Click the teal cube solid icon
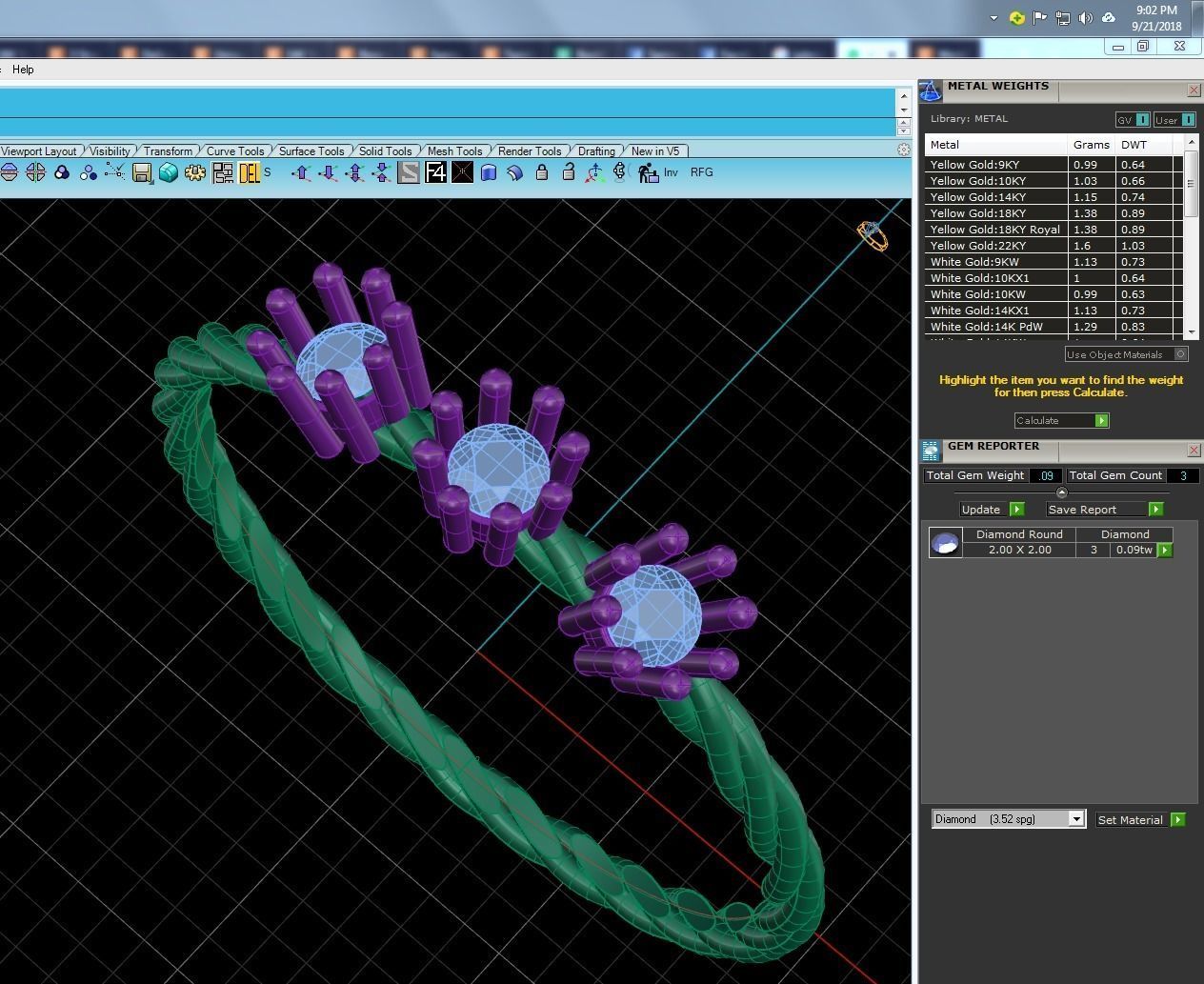 click(x=169, y=172)
